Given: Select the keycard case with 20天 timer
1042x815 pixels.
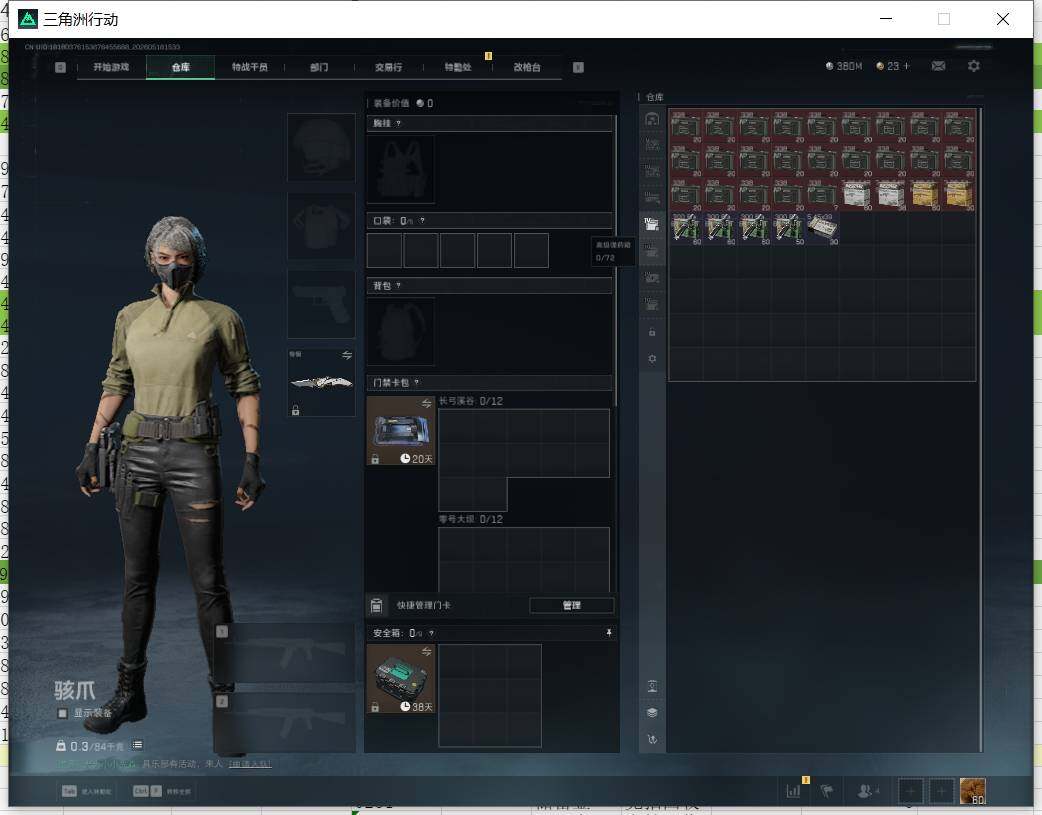Looking at the screenshot, I should pos(401,430).
